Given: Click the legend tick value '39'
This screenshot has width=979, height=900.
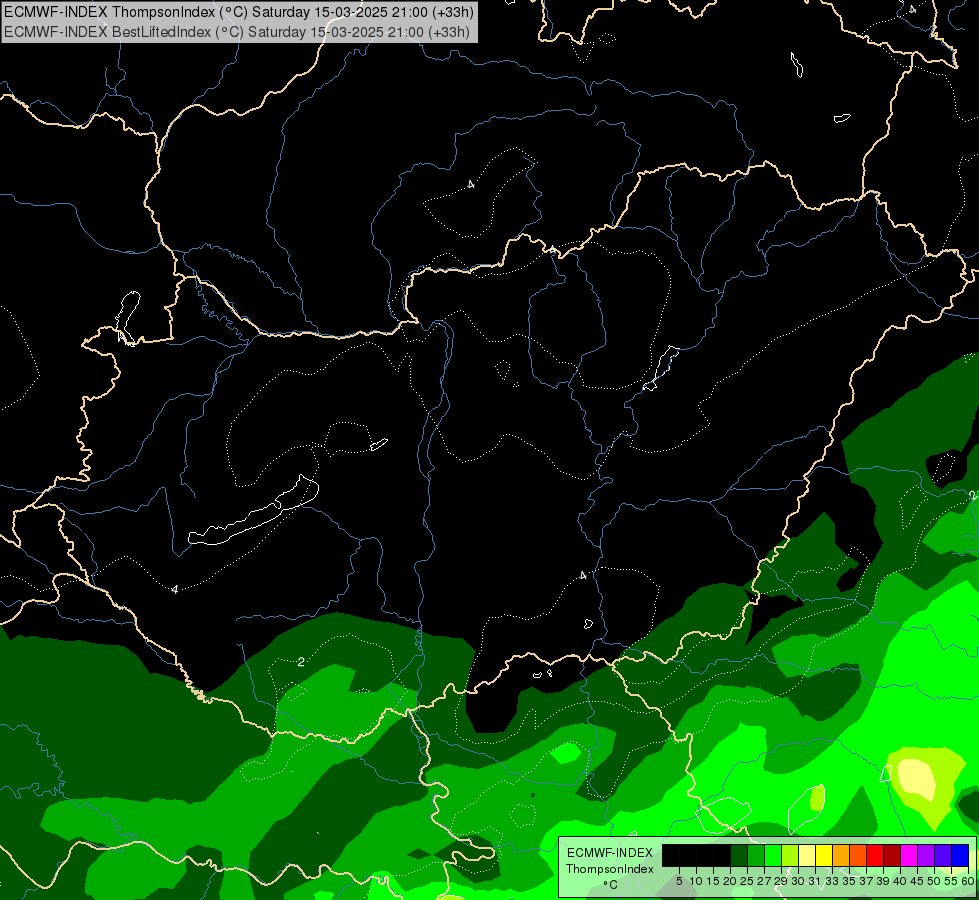Looking at the screenshot, I should [883, 881].
